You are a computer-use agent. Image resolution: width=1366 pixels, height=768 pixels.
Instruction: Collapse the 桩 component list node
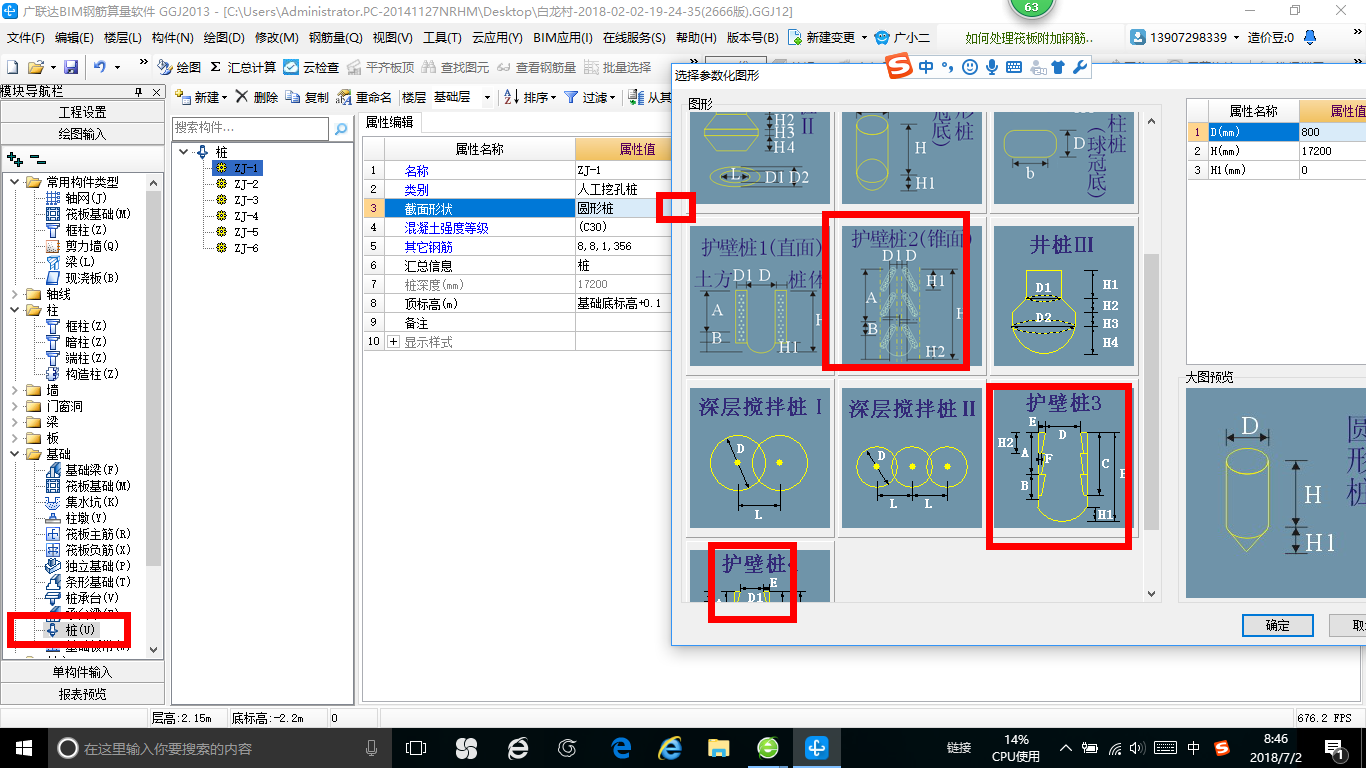pyautogui.click(x=185, y=152)
